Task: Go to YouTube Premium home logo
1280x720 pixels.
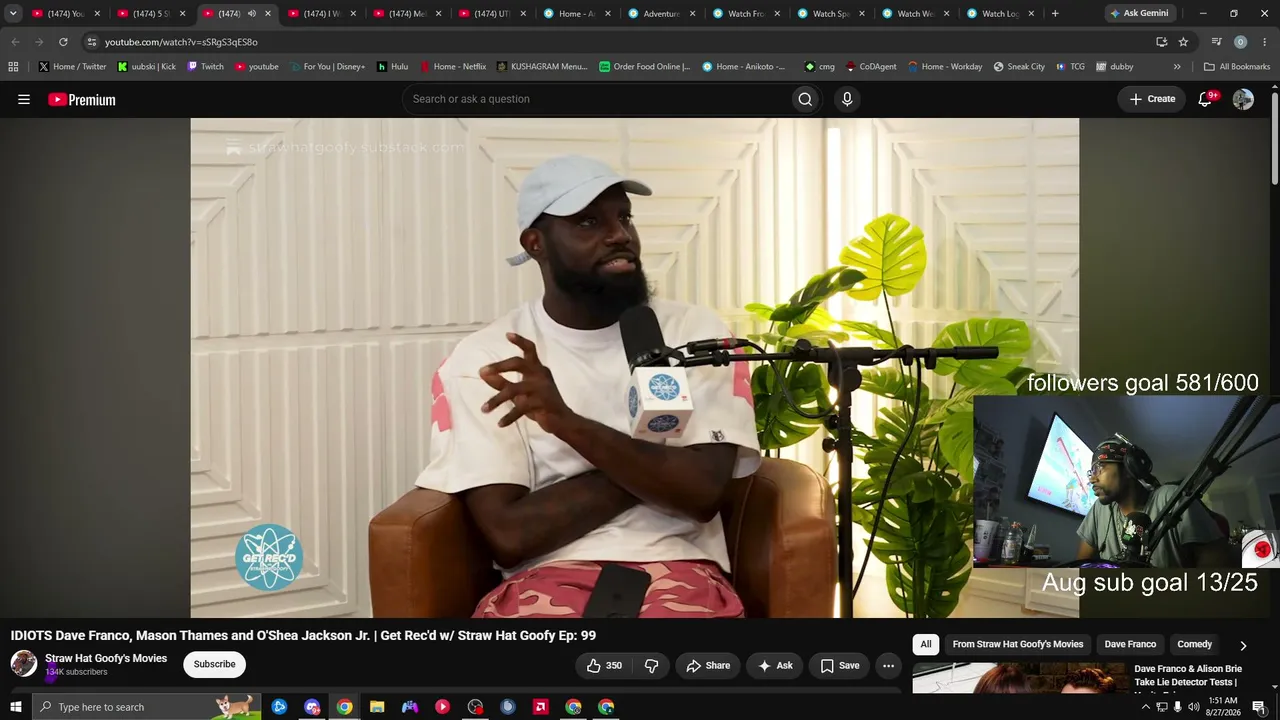Action: tap(82, 99)
